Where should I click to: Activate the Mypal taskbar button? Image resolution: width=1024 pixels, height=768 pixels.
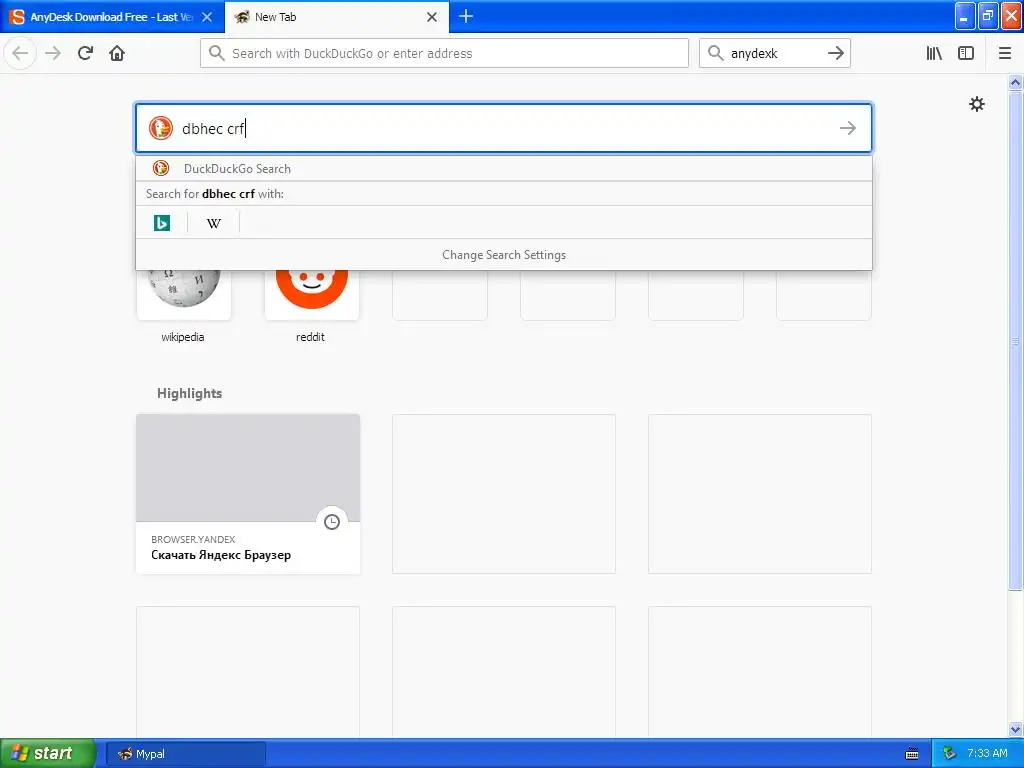(x=185, y=754)
